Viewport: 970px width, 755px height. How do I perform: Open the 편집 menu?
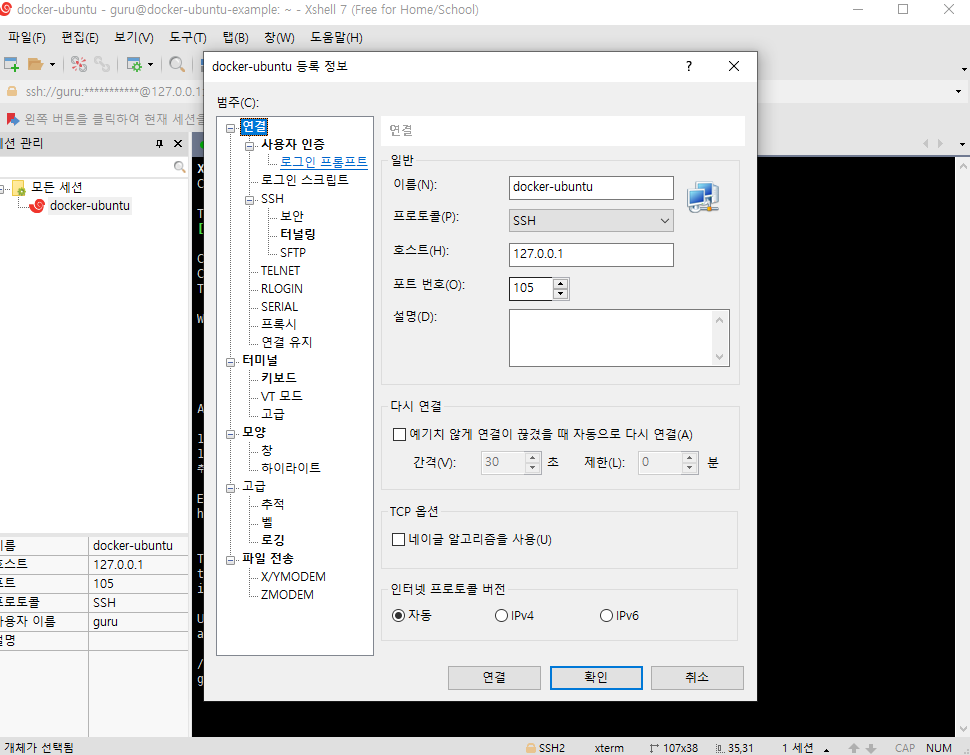pyautogui.click(x=80, y=38)
